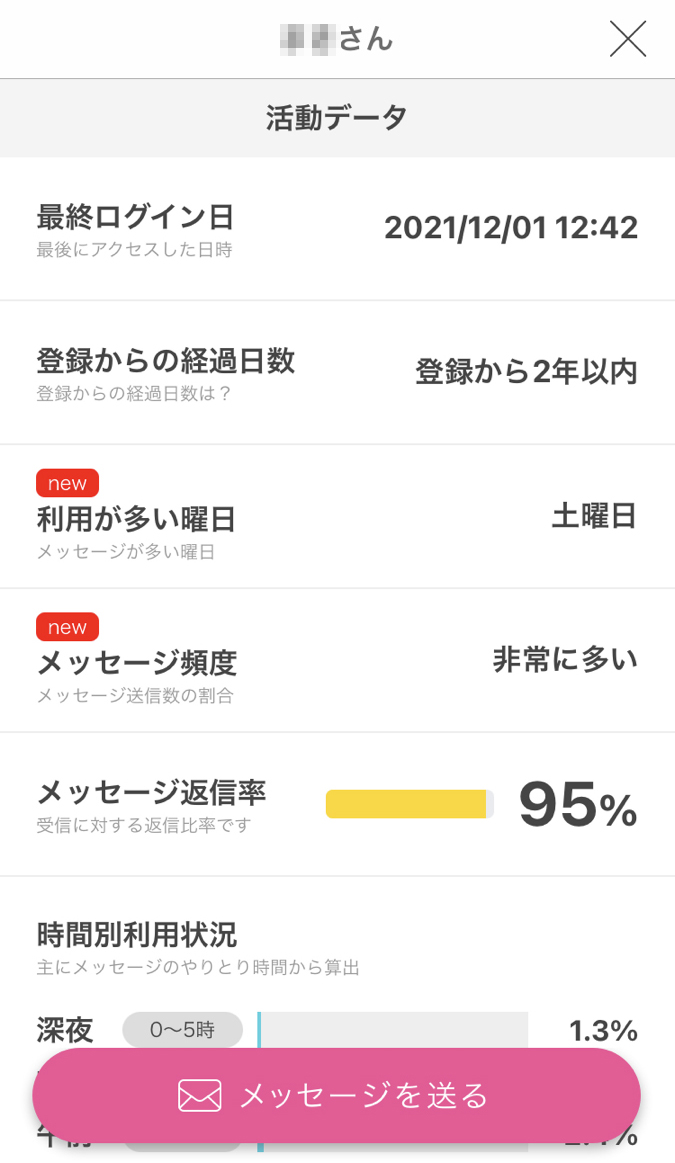This screenshot has width=675, height=1163.
Task: Click the 1.3% late-night usage value
Action: [x=602, y=1030]
